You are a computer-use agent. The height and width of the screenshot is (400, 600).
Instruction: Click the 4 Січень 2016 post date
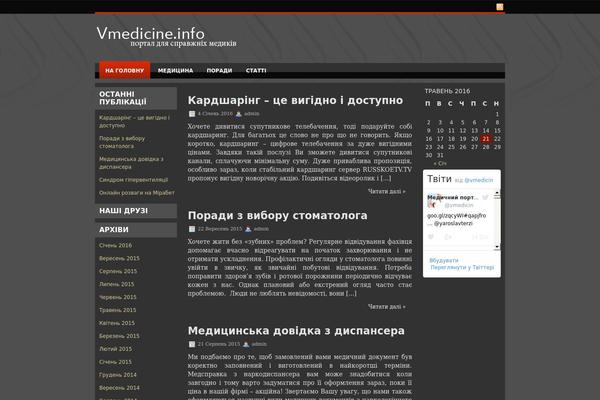215,114
